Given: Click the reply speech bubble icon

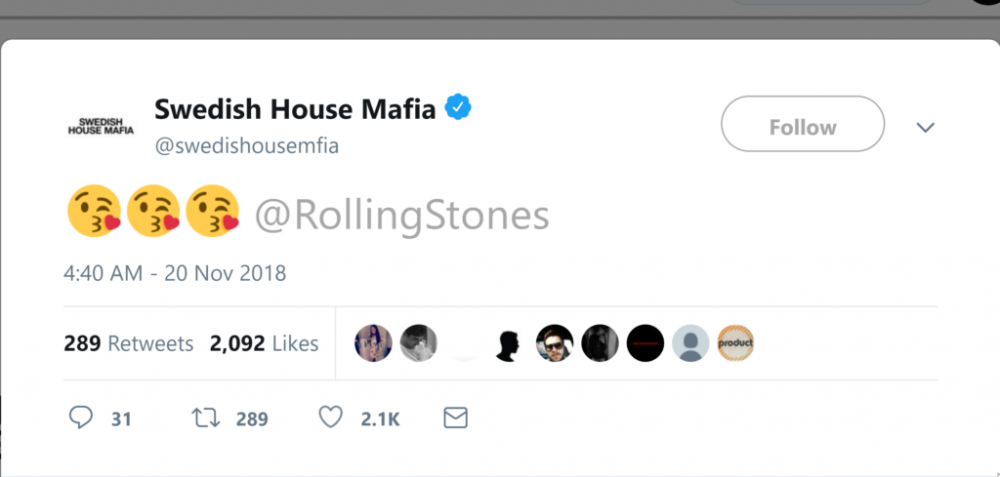Looking at the screenshot, I should coord(81,418).
